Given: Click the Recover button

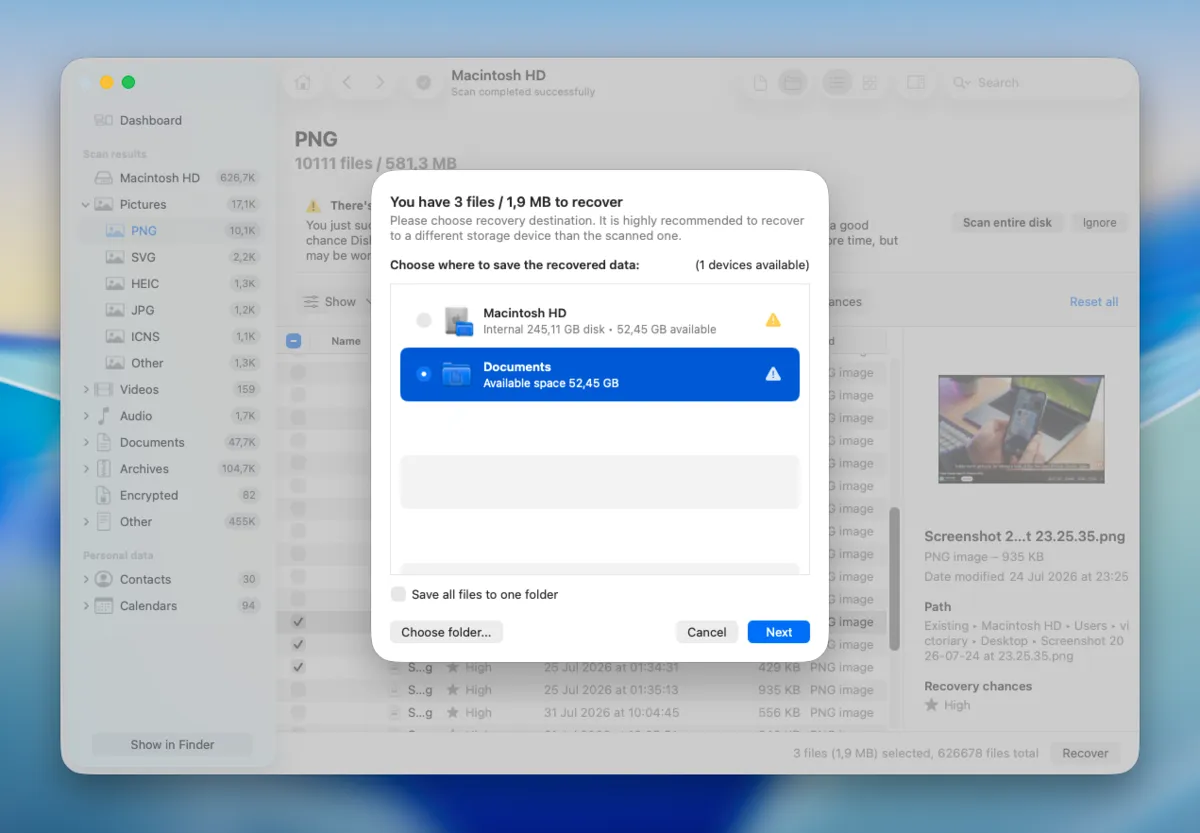Looking at the screenshot, I should click(1085, 754).
